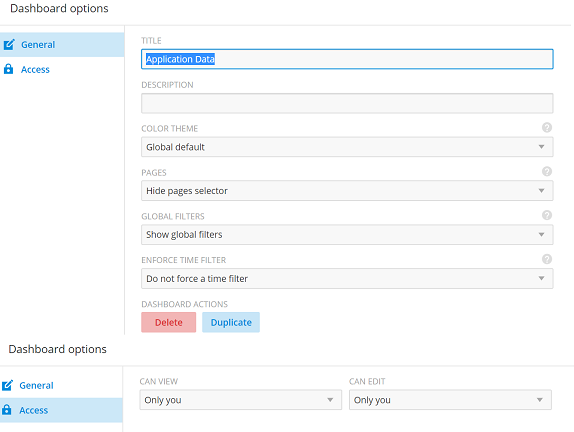This screenshot has width=574, height=432.
Task: Open the Pages dropdown showing Hide pages selector
Action: 347,191
